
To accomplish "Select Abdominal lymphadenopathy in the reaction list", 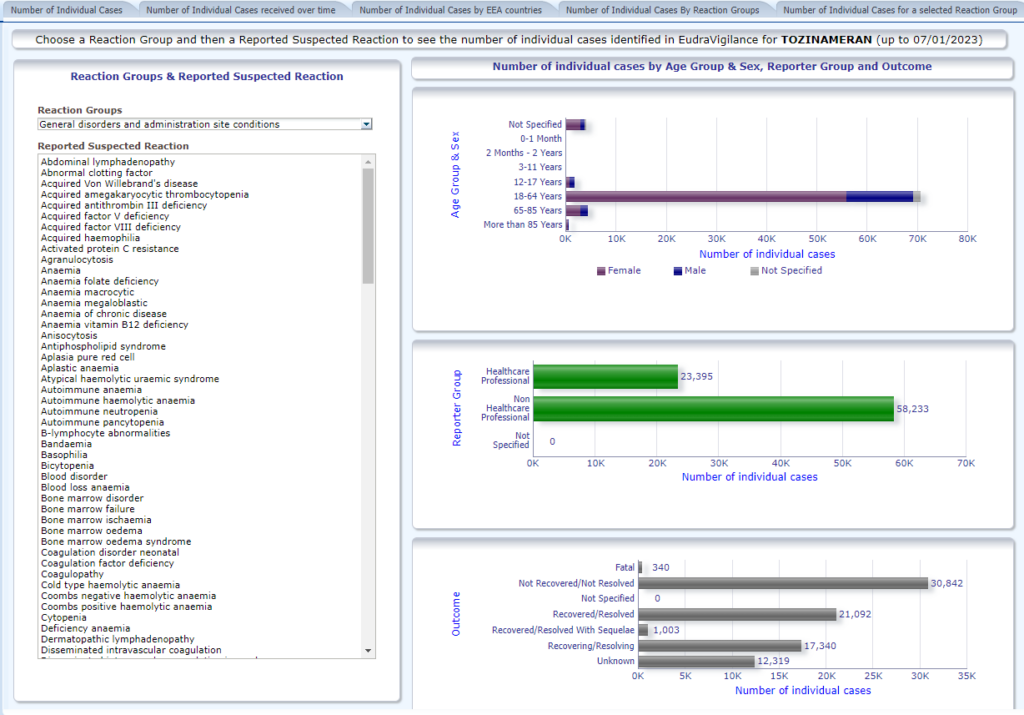I will (108, 162).
